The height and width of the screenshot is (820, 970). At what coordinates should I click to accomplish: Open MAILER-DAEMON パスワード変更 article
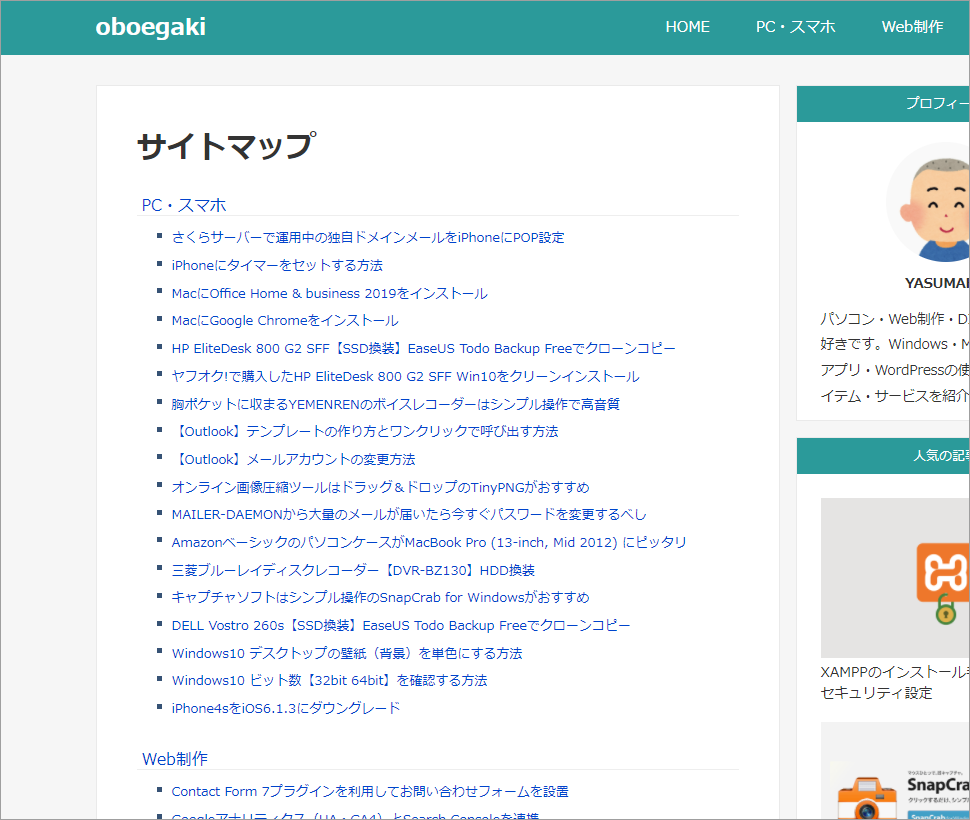pos(409,514)
